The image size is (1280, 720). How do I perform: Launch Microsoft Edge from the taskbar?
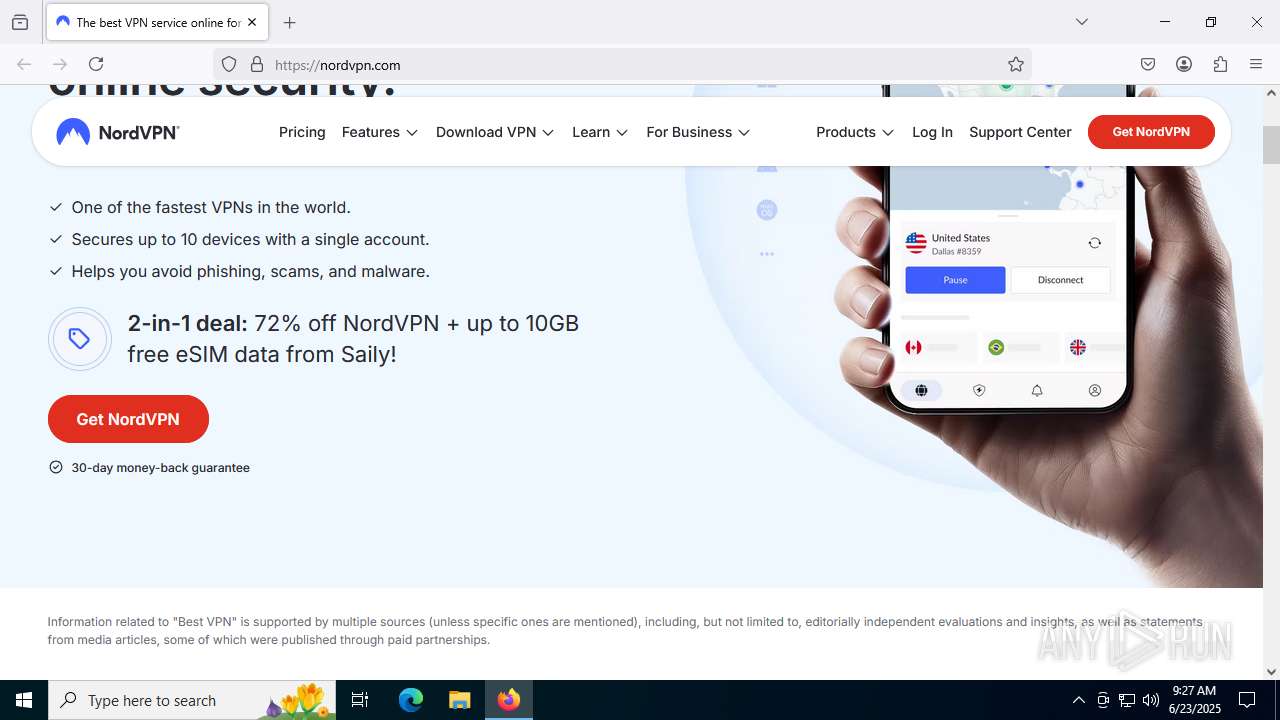(x=411, y=700)
